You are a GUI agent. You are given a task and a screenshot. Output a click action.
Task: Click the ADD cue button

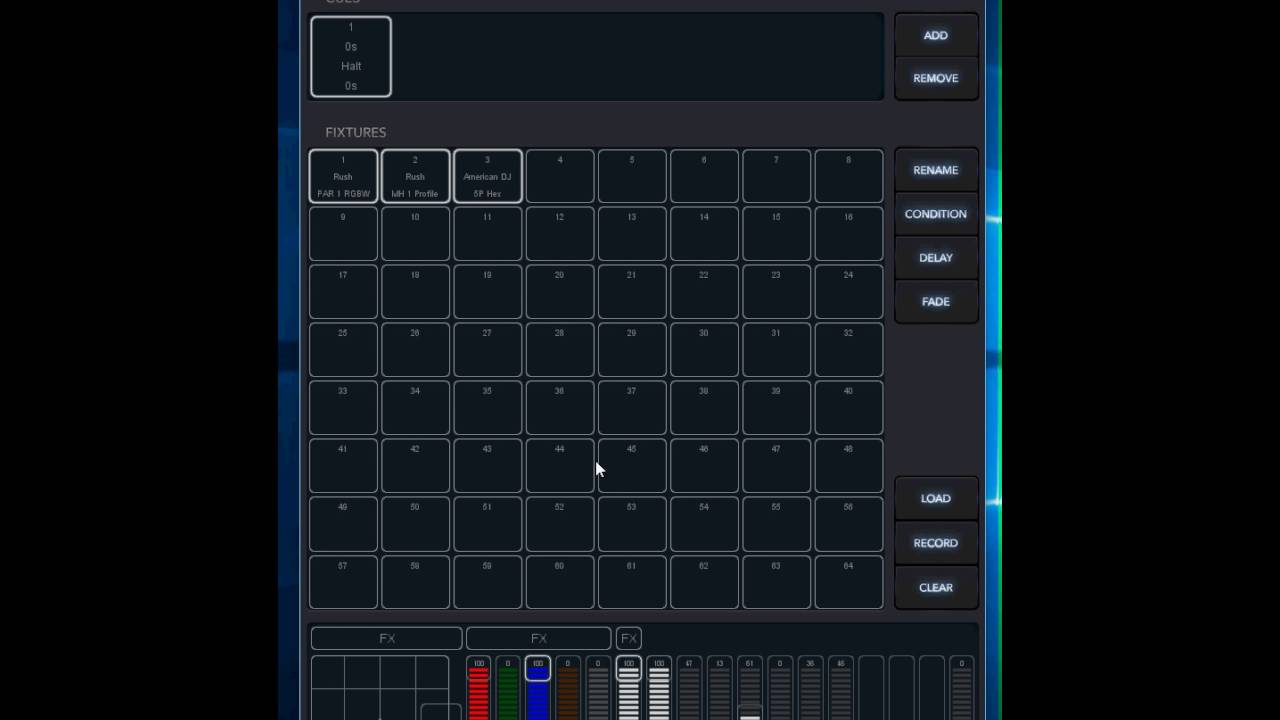coord(936,35)
